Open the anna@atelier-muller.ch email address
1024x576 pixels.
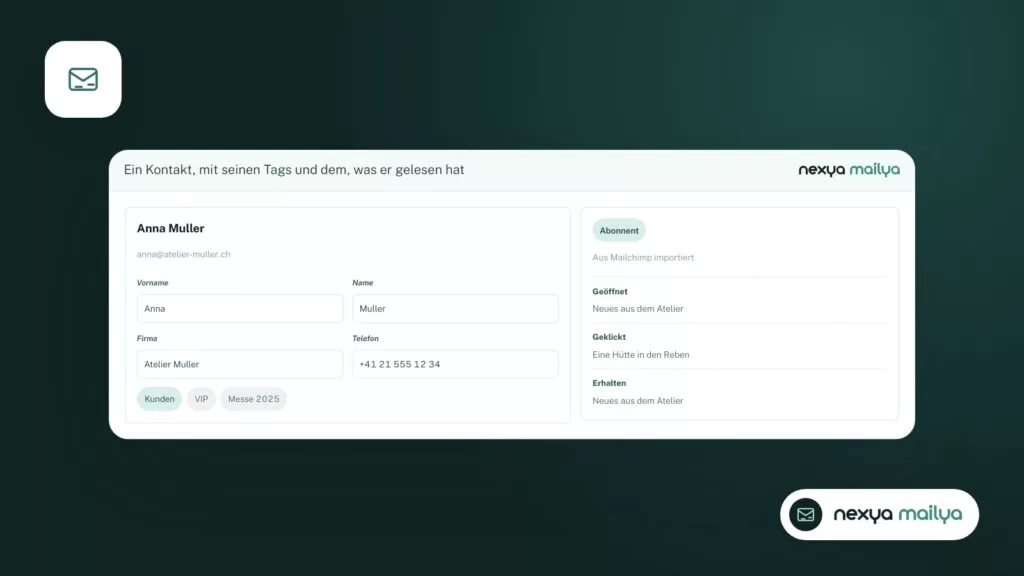(x=184, y=255)
